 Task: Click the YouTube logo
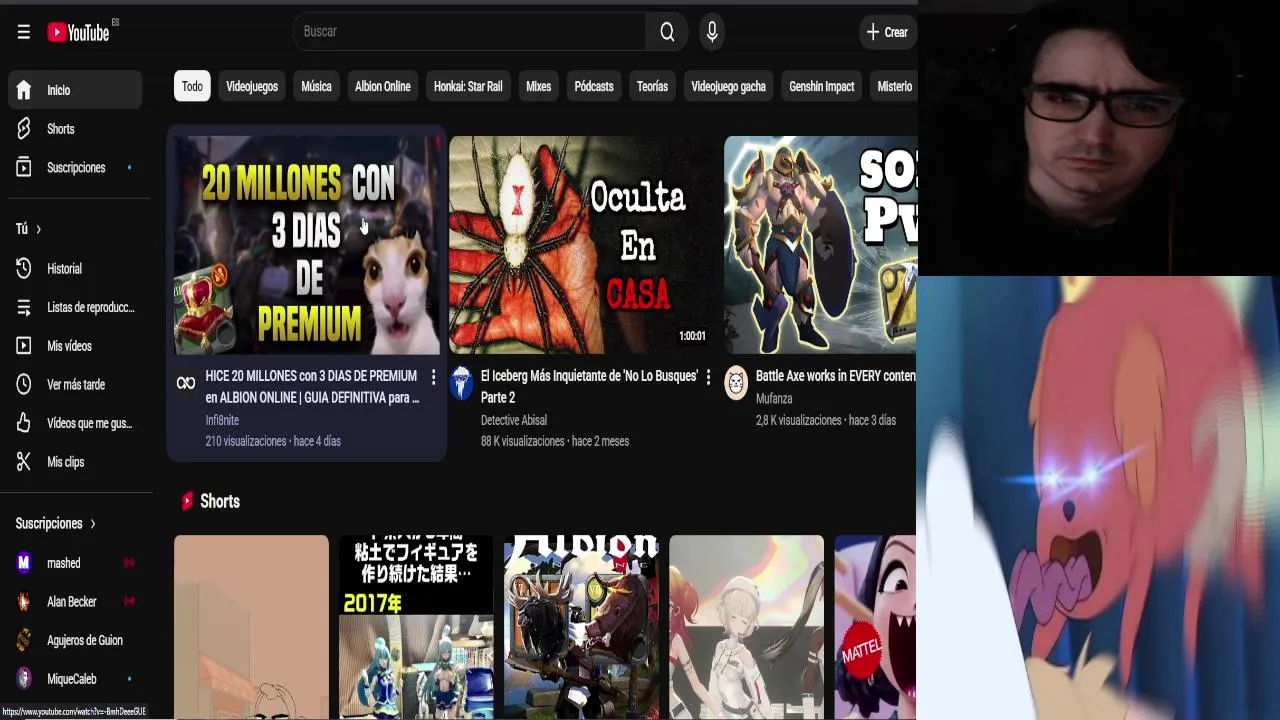(x=79, y=32)
